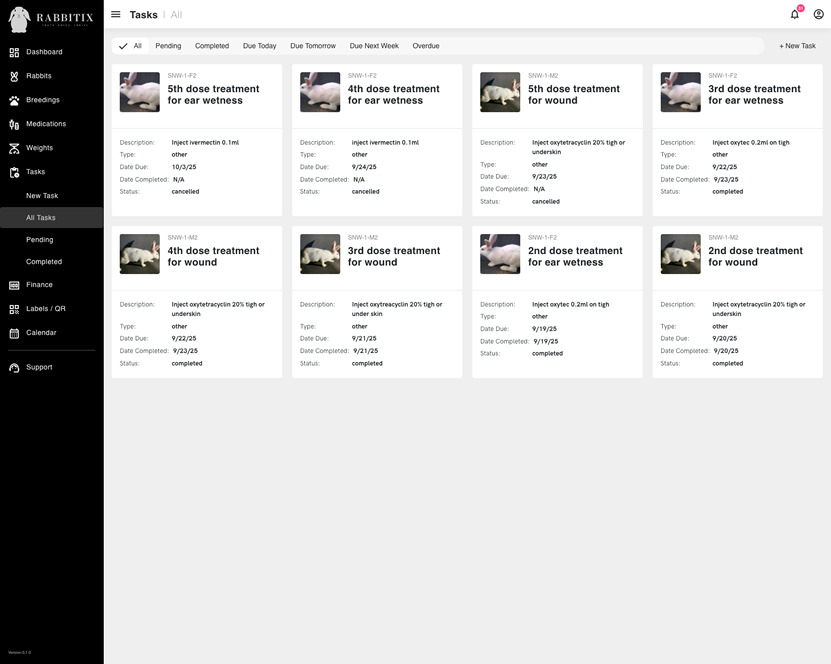Open the rabbit photo on the 5th dose card
The width and height of the screenshot is (831, 664).
139,91
